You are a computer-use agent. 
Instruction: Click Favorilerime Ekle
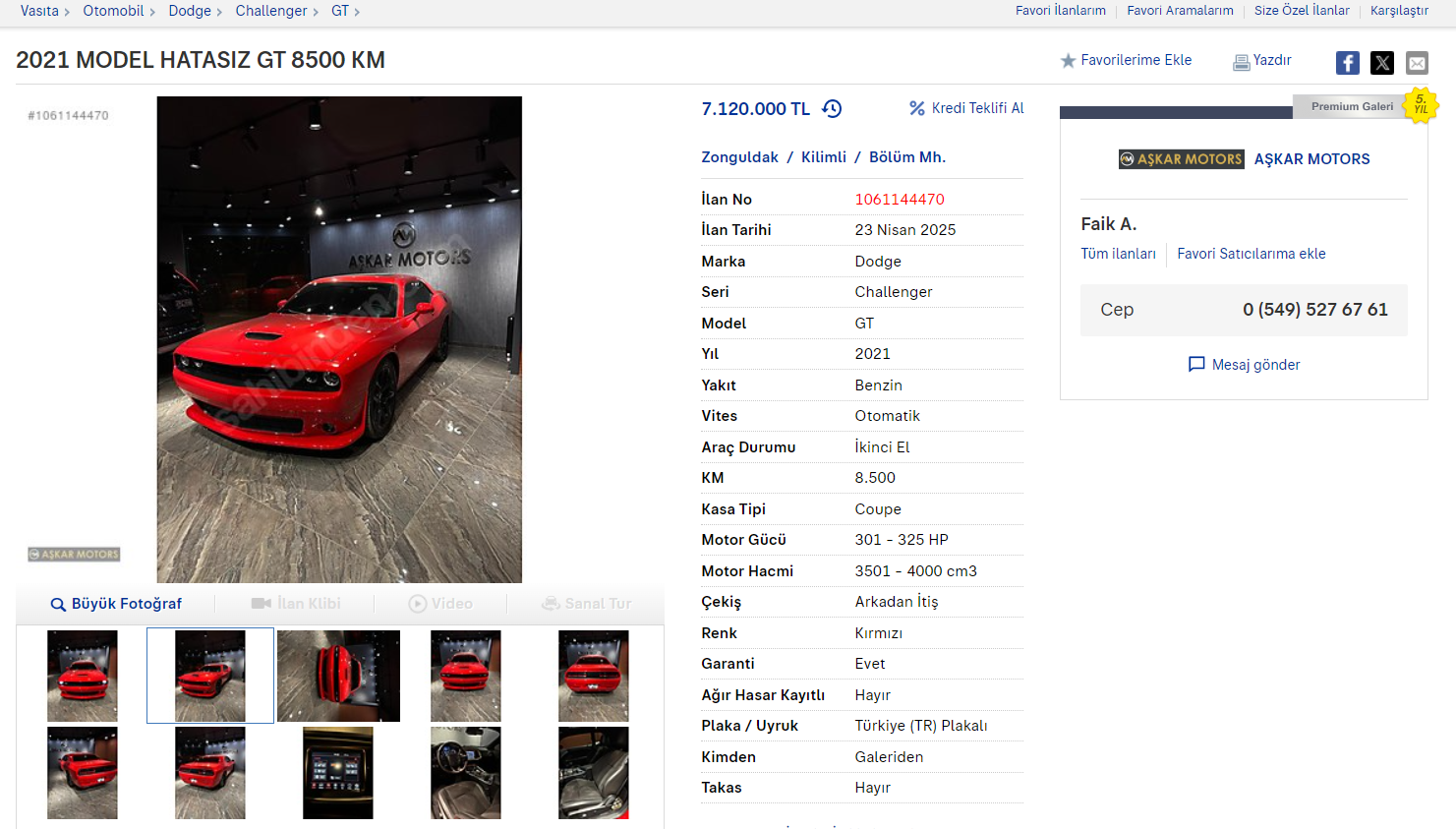click(x=1136, y=60)
